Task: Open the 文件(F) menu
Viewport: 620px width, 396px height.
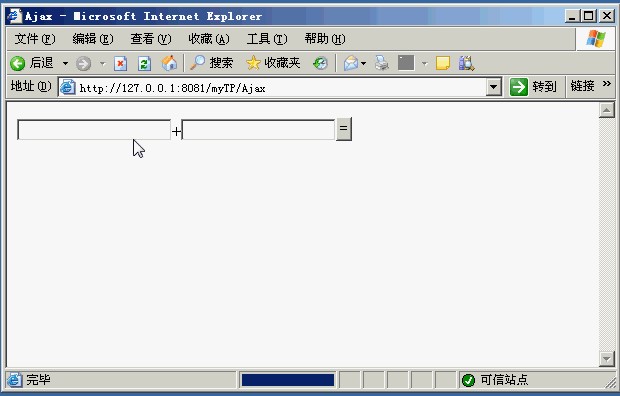Action: tap(35, 39)
